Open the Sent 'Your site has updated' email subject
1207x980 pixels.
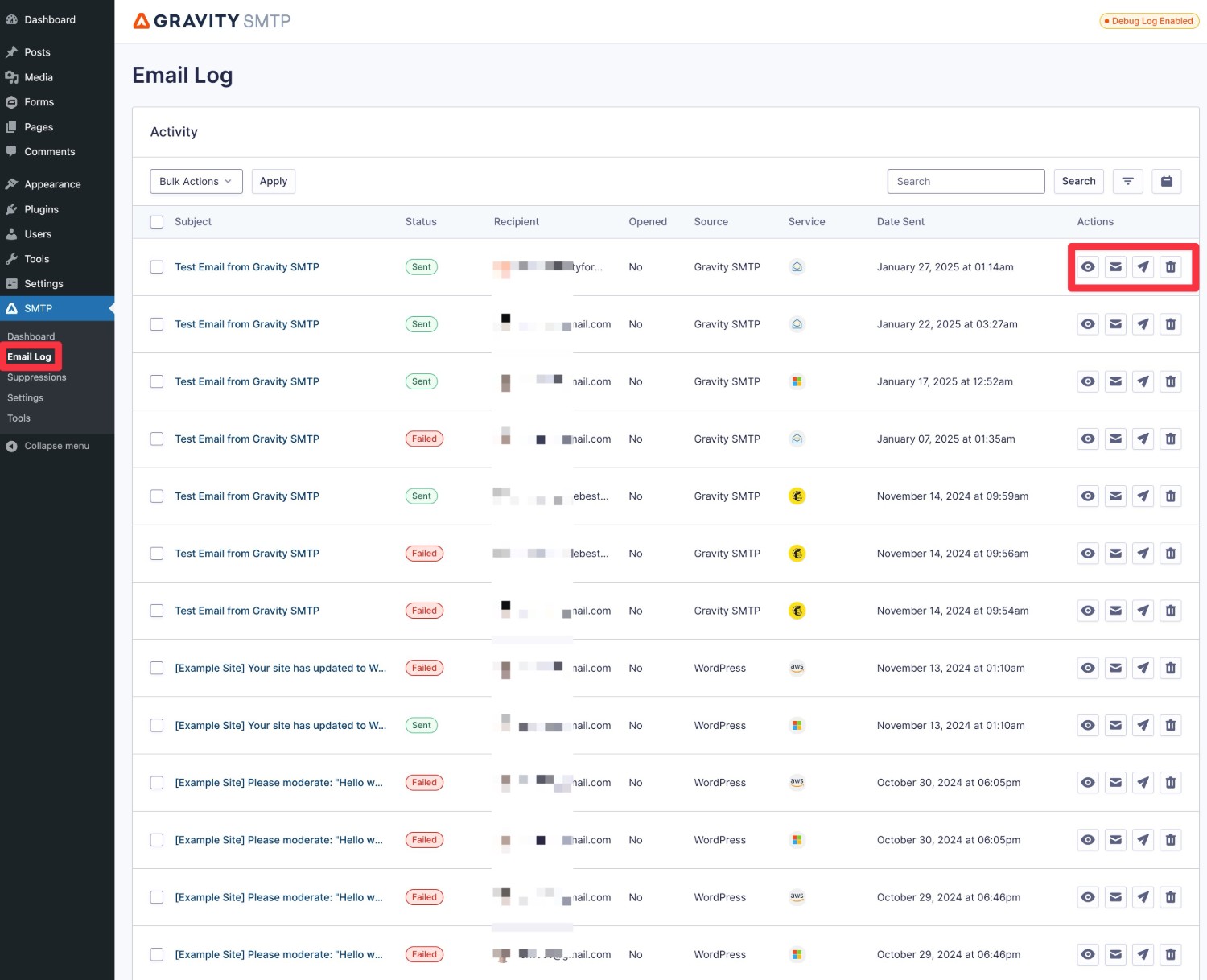point(281,726)
